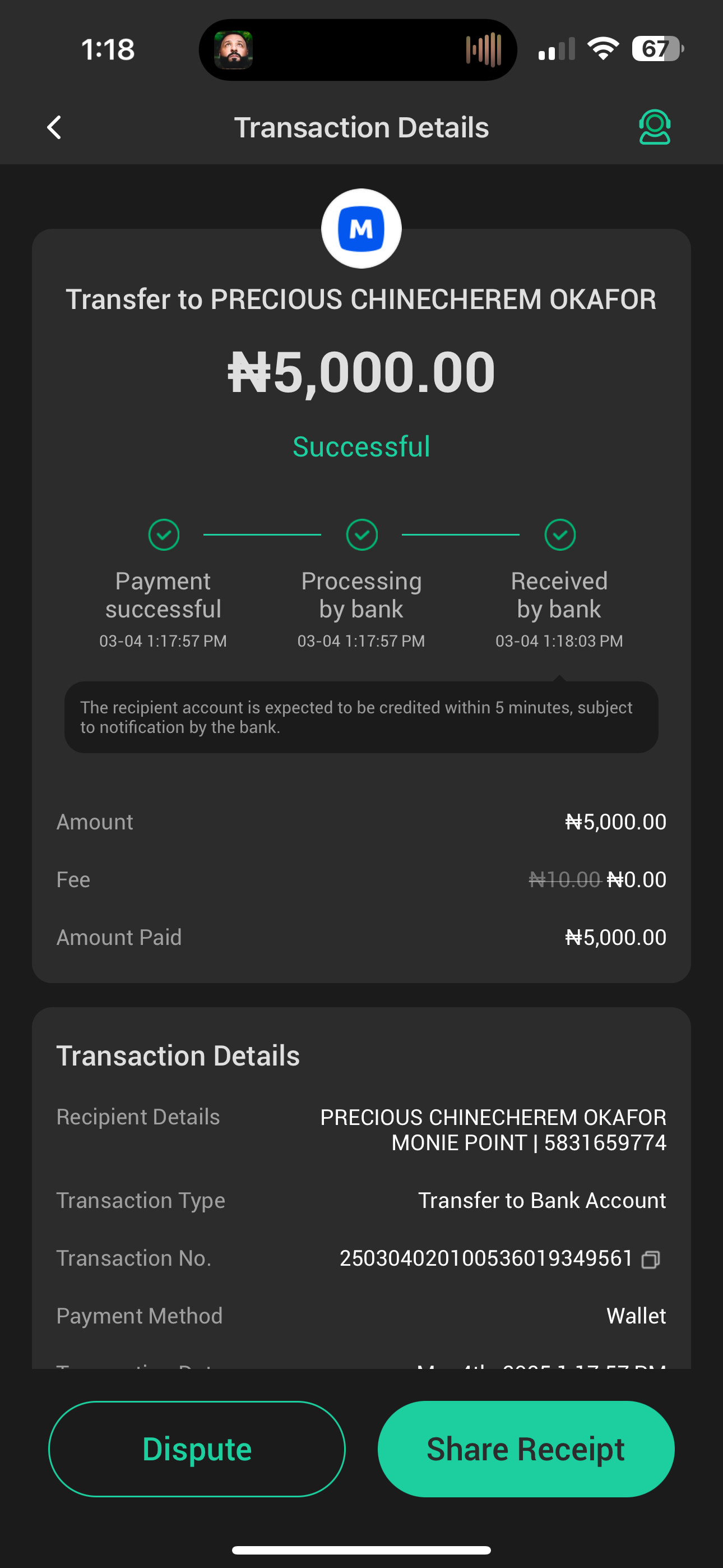Tap the Payment successful checkmark
The height and width of the screenshot is (1568, 723).
coord(164,534)
